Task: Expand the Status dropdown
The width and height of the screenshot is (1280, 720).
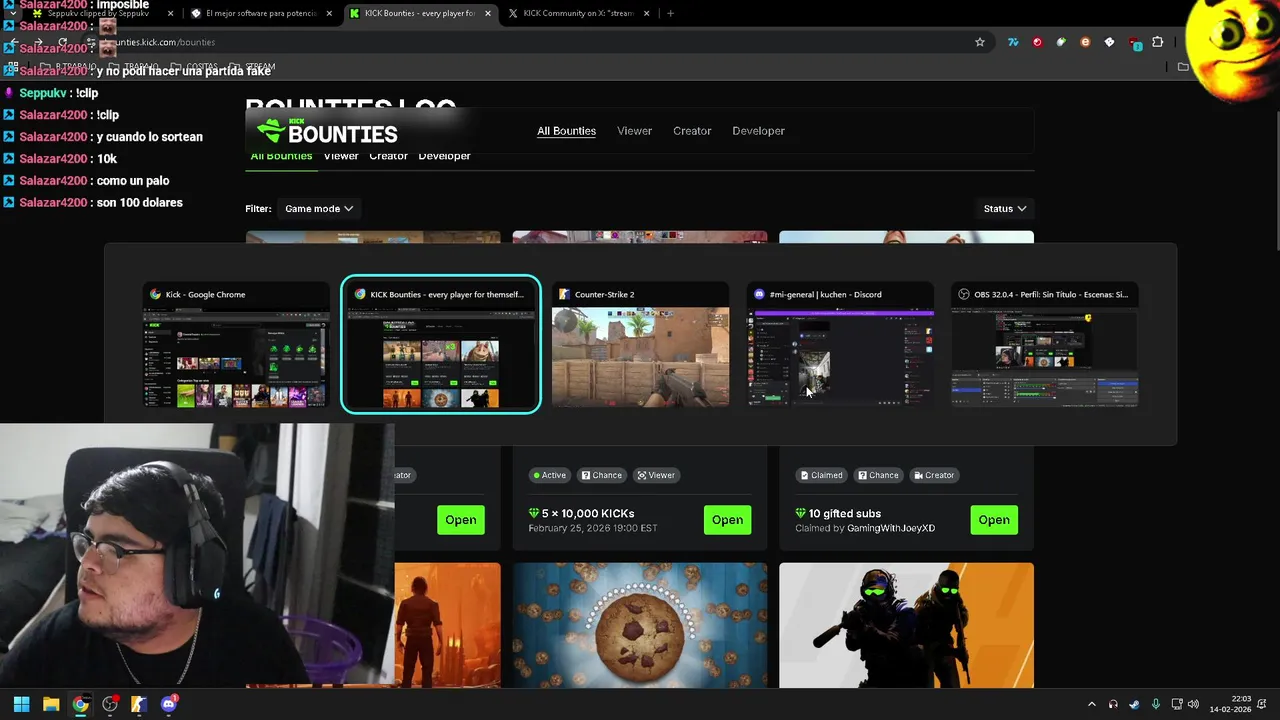Action: [1005, 209]
